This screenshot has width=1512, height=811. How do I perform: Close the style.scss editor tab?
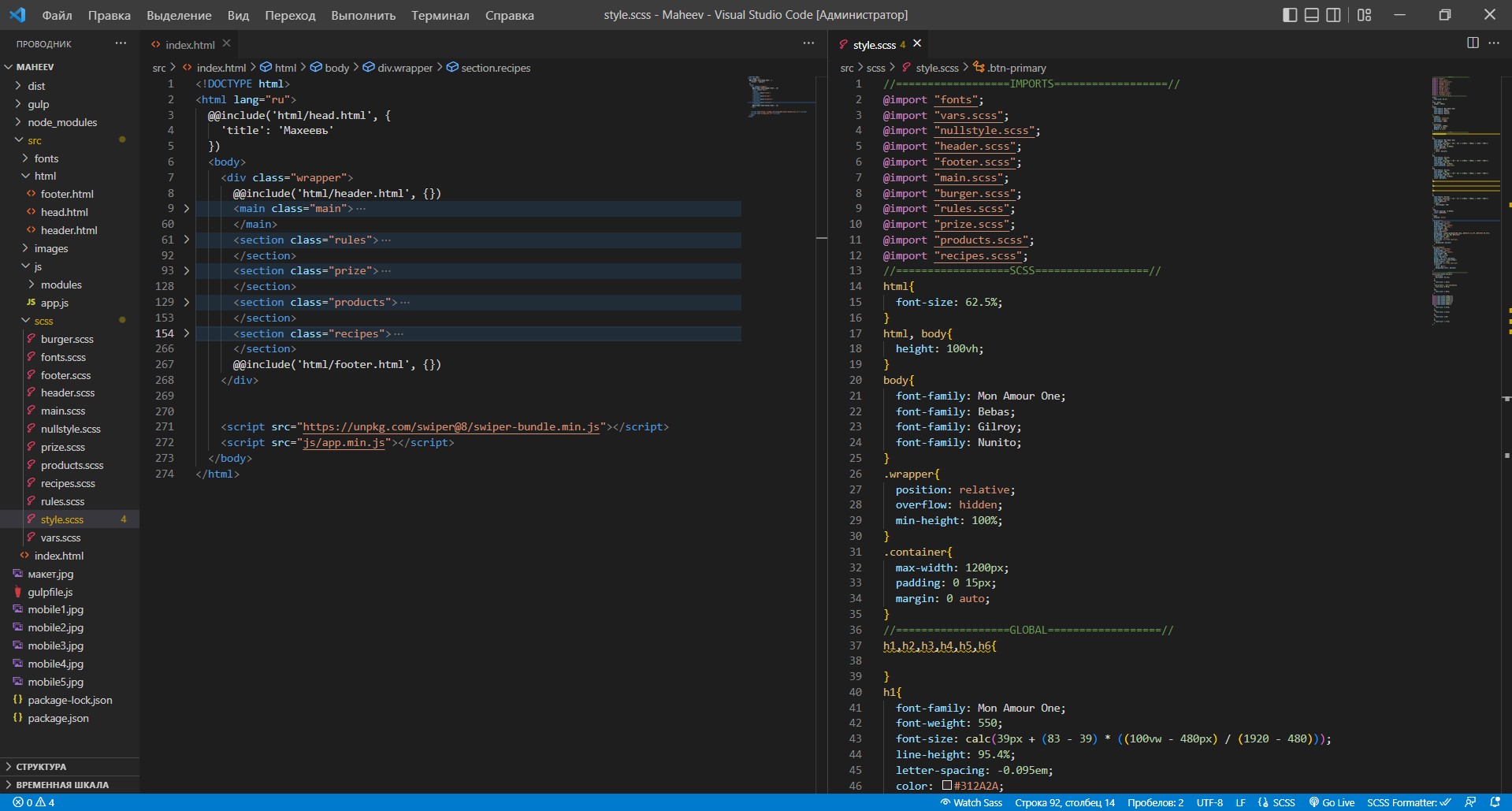[x=917, y=44]
